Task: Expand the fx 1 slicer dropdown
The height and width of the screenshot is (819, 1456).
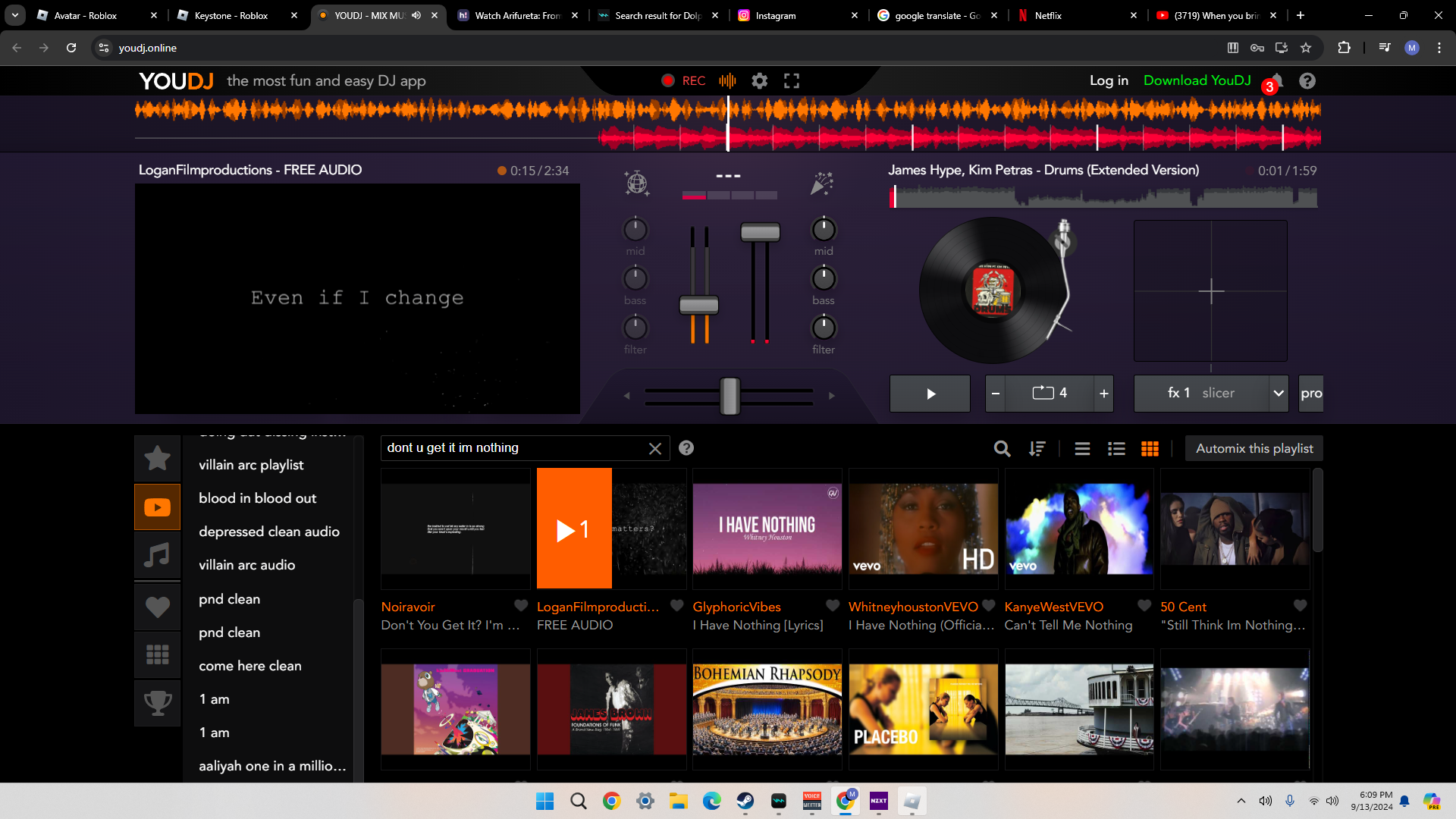Action: (x=1279, y=394)
